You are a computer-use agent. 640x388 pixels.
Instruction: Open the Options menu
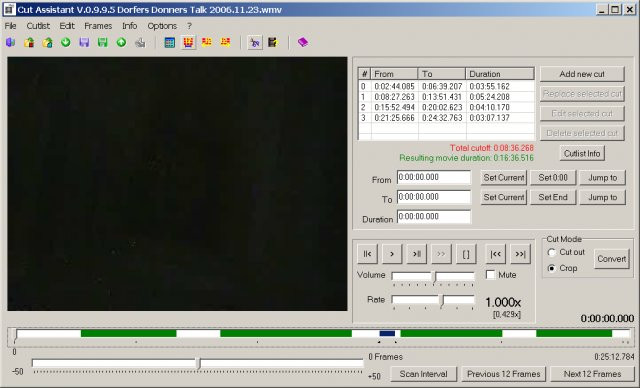click(162, 26)
